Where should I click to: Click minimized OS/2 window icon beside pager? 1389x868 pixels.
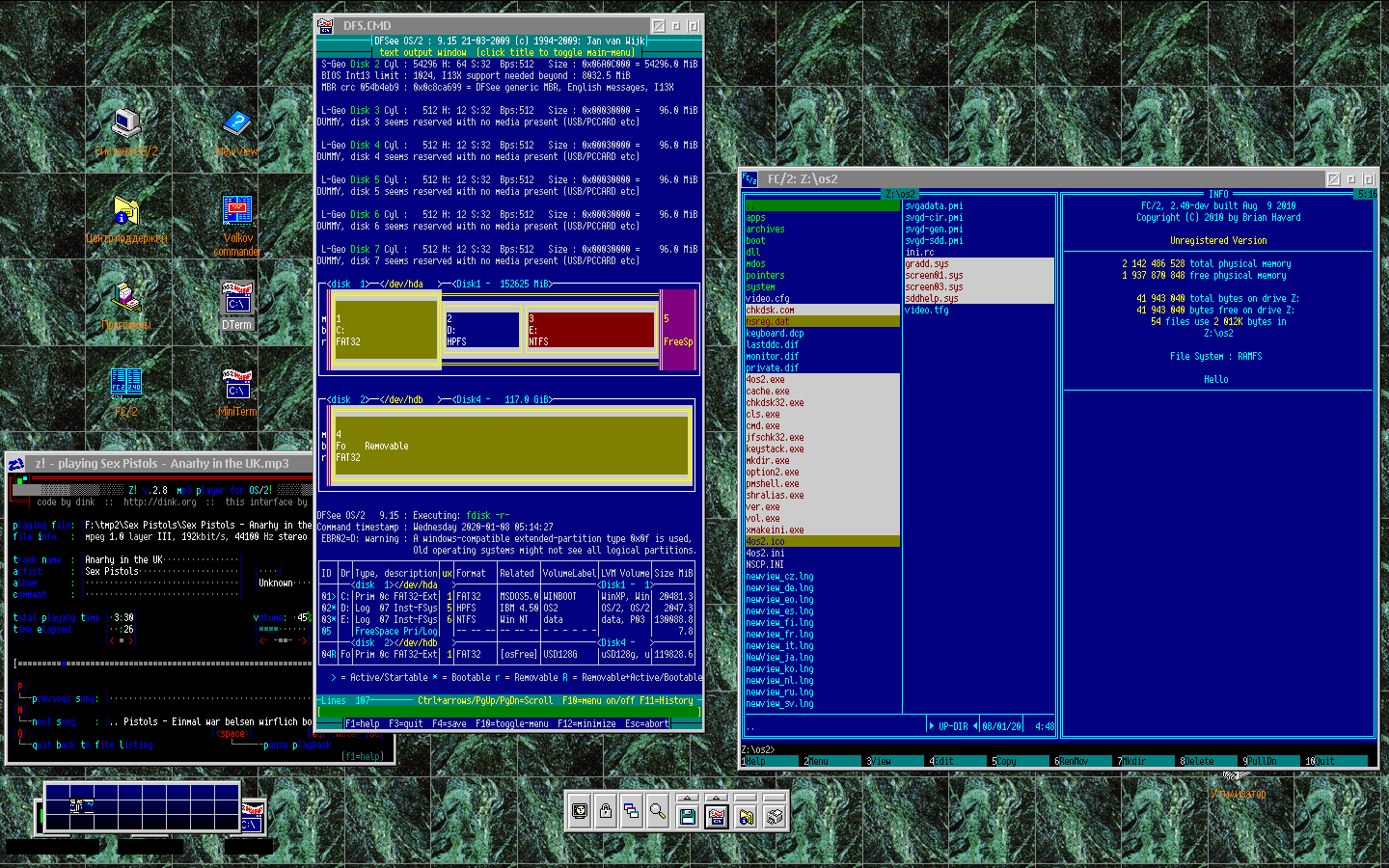click(x=253, y=817)
